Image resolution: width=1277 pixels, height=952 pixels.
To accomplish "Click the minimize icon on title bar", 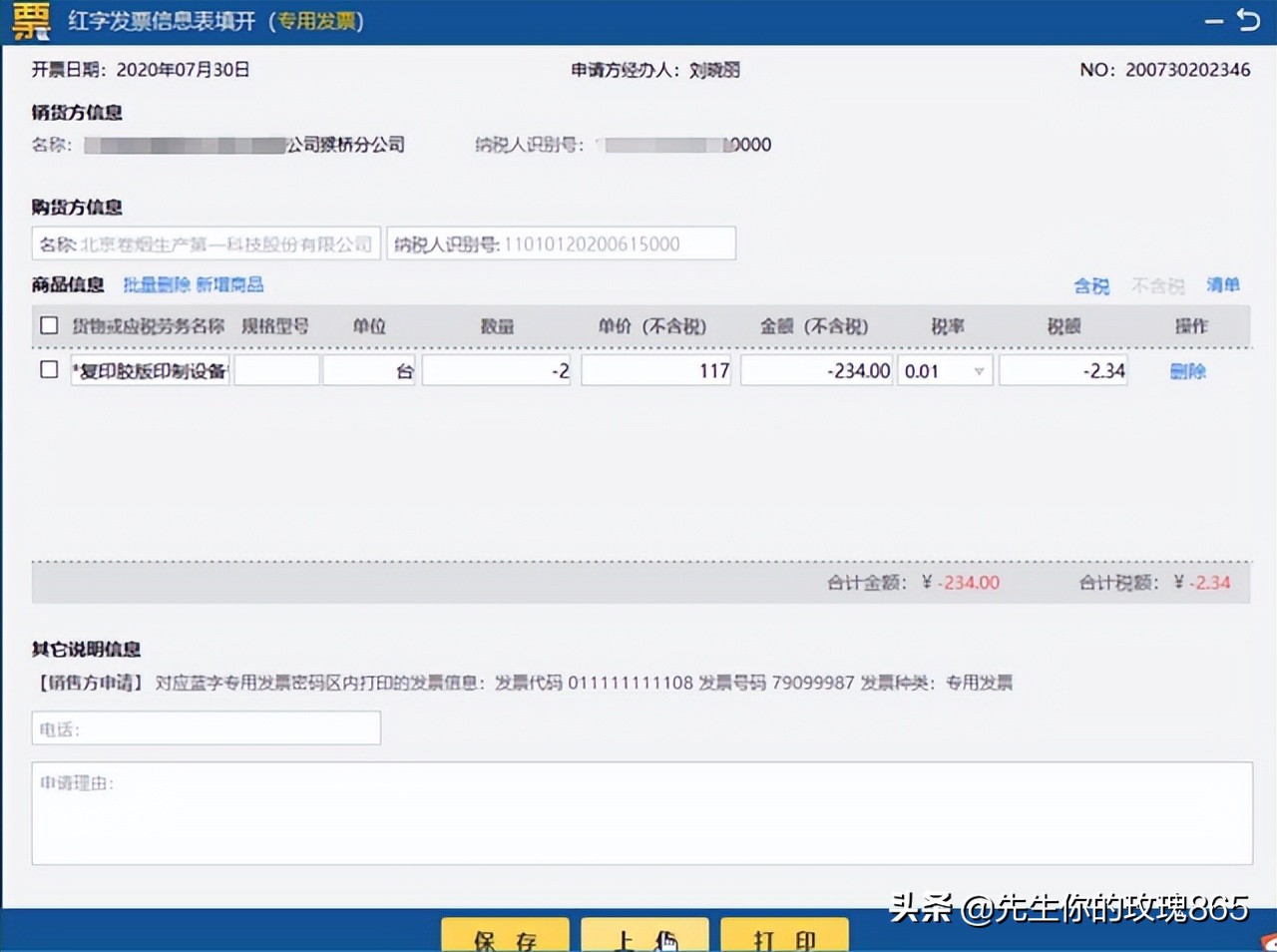I will [1213, 20].
